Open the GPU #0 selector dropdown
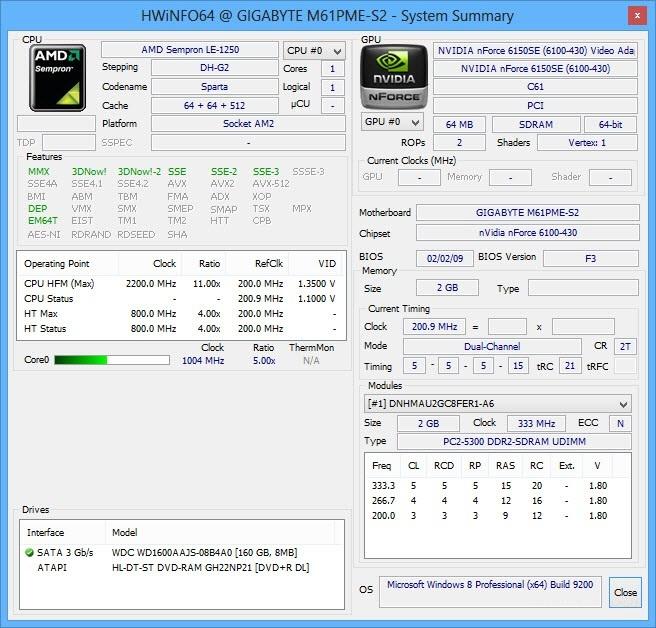The width and height of the screenshot is (656, 628). click(x=392, y=122)
